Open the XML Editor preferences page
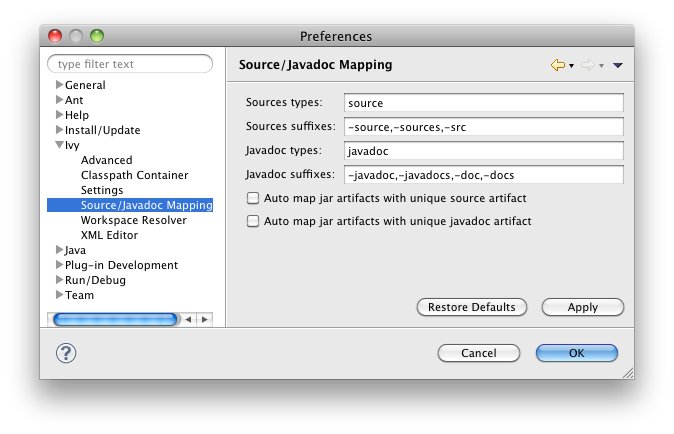The height and width of the screenshot is (434, 674). click(x=109, y=235)
